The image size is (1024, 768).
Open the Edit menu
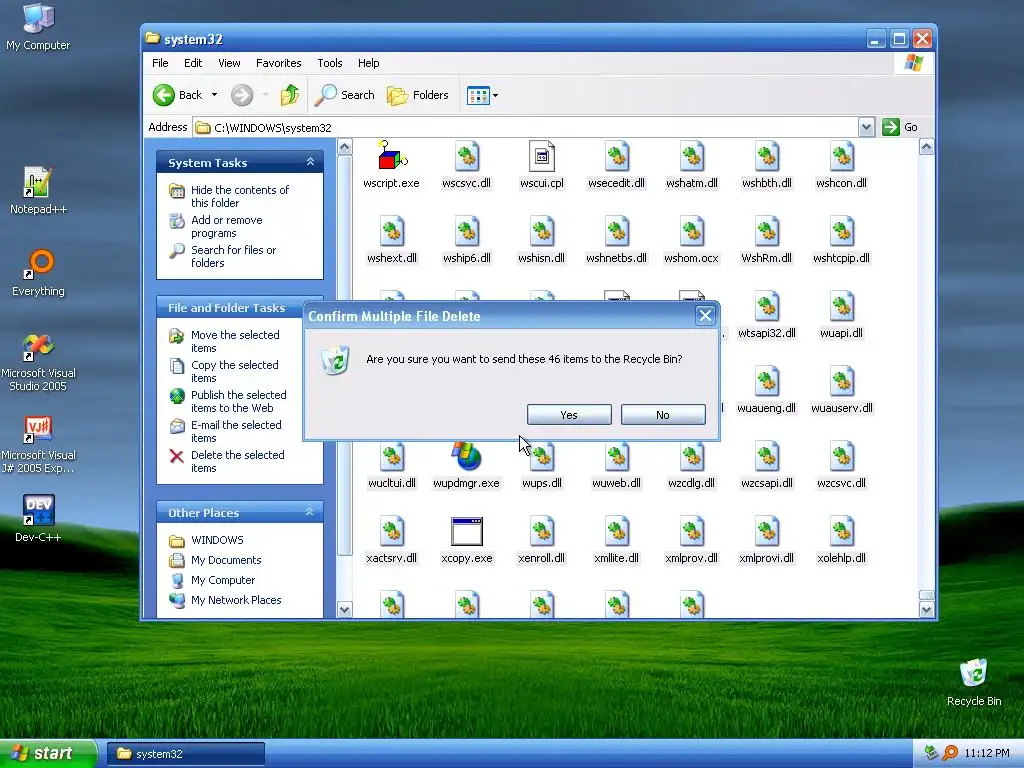coord(193,63)
